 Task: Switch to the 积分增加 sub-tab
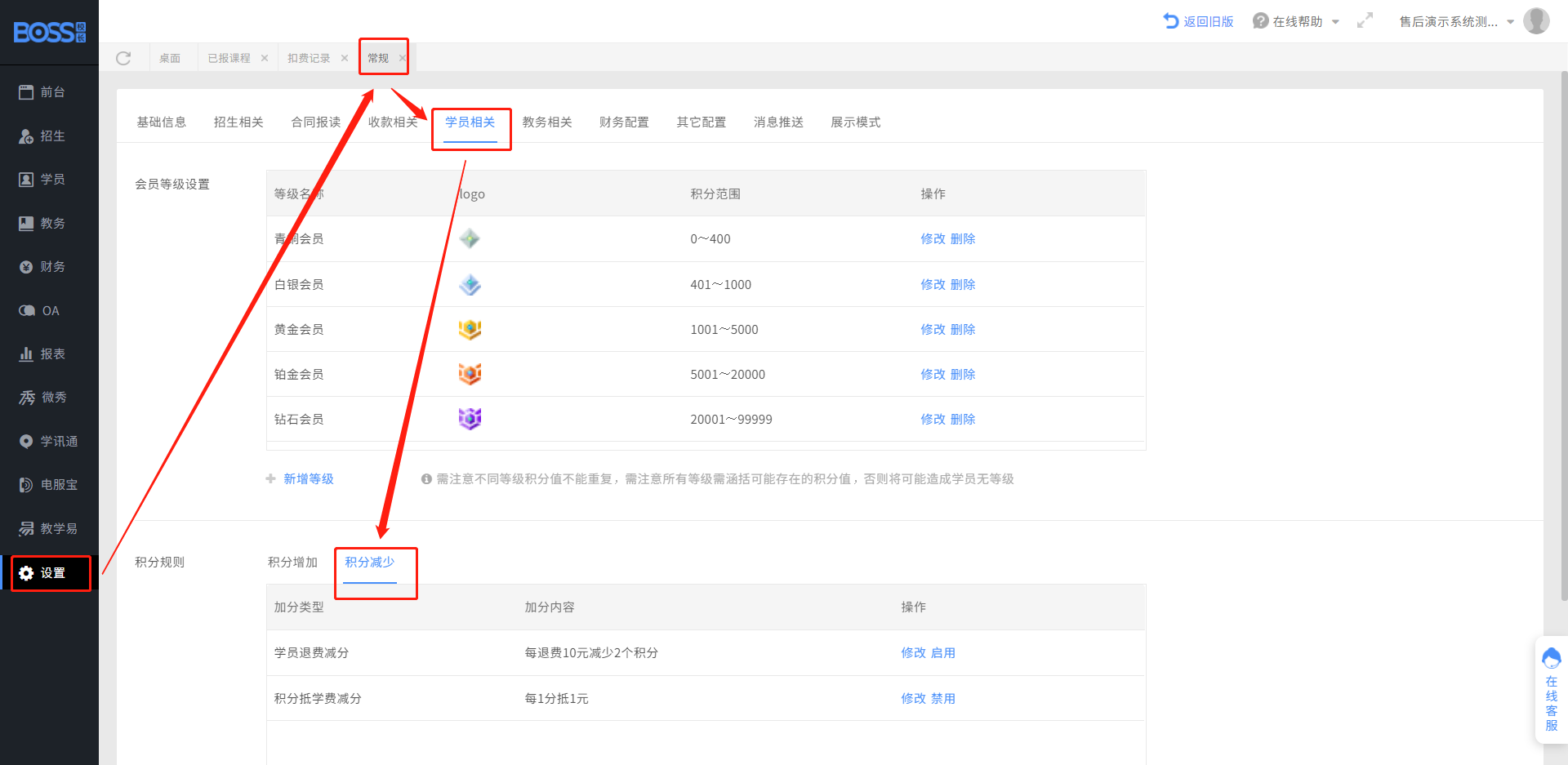click(x=292, y=563)
